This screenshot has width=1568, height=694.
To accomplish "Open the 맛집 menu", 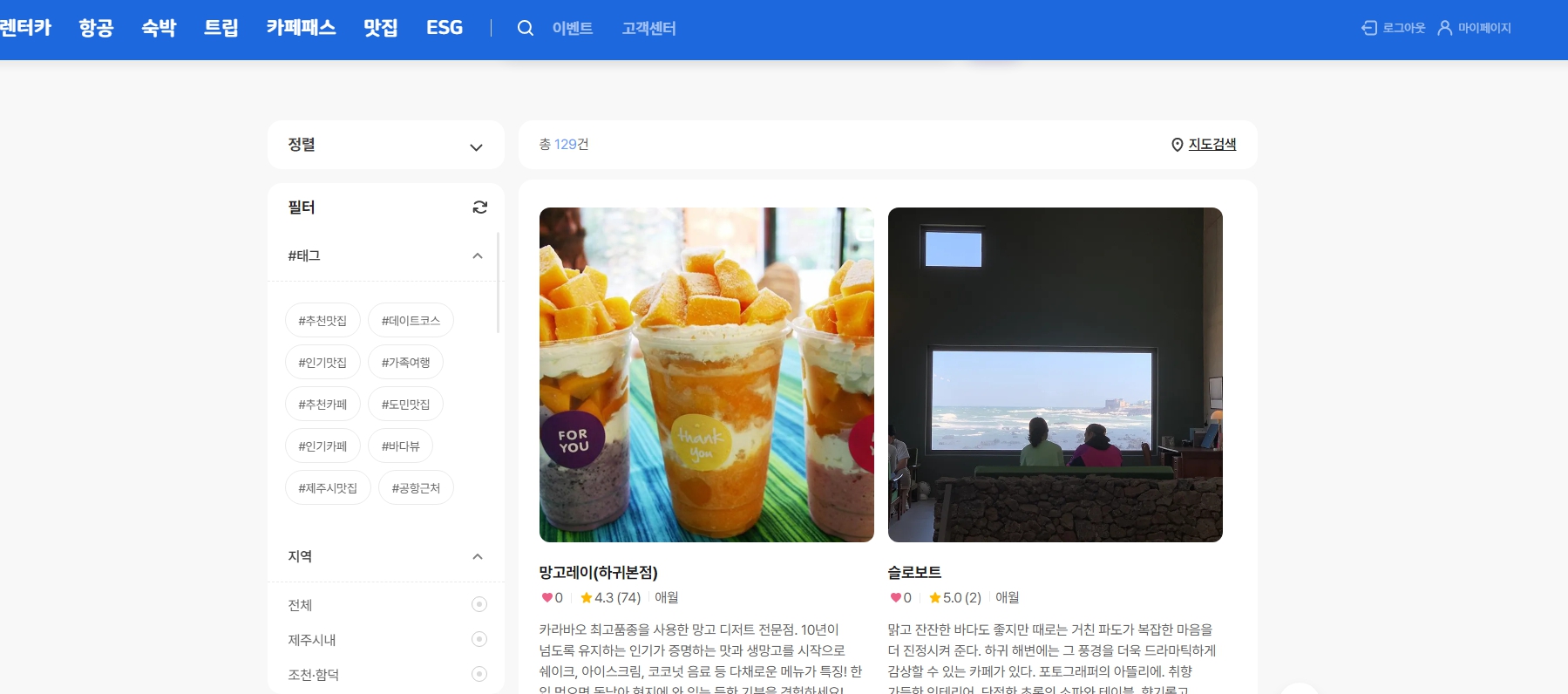I will [381, 28].
